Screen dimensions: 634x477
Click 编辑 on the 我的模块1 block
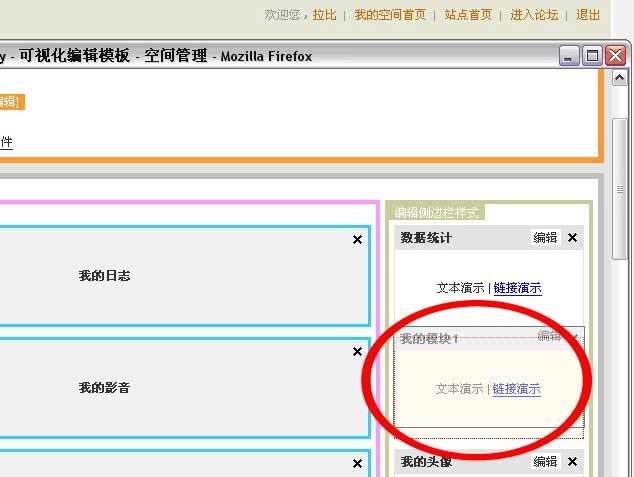[x=549, y=336]
